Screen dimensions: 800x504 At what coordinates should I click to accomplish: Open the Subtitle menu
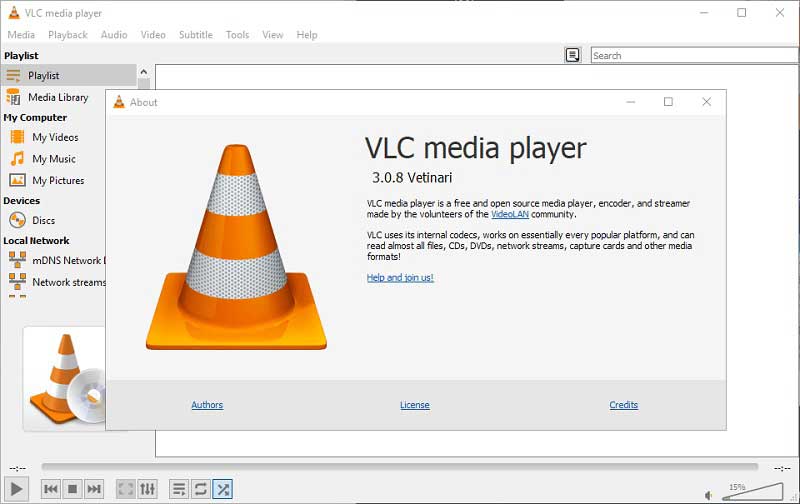click(x=195, y=35)
